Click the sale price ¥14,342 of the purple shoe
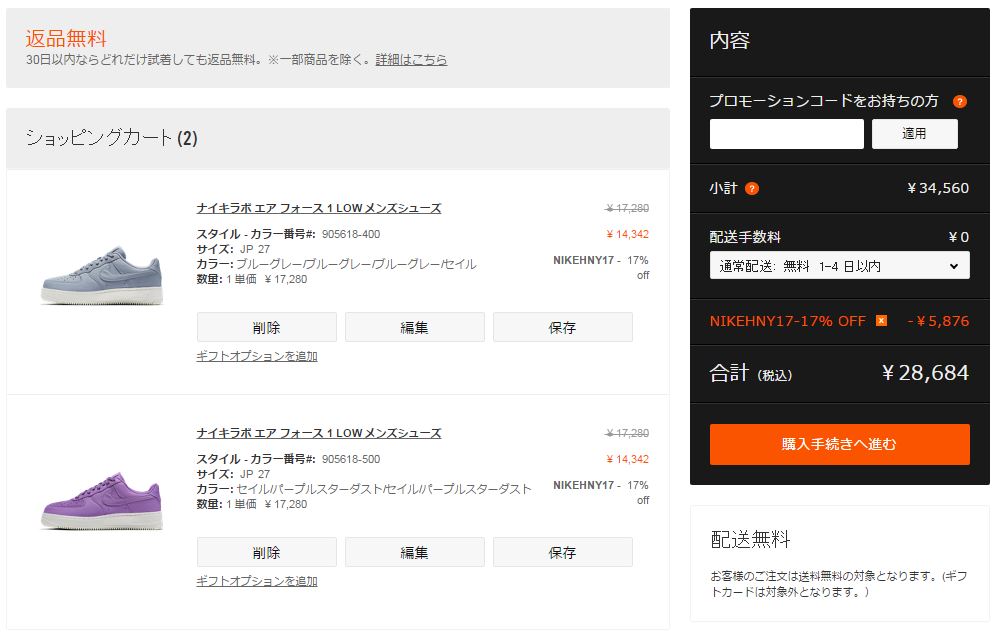This screenshot has width=998, height=633. coord(628,459)
